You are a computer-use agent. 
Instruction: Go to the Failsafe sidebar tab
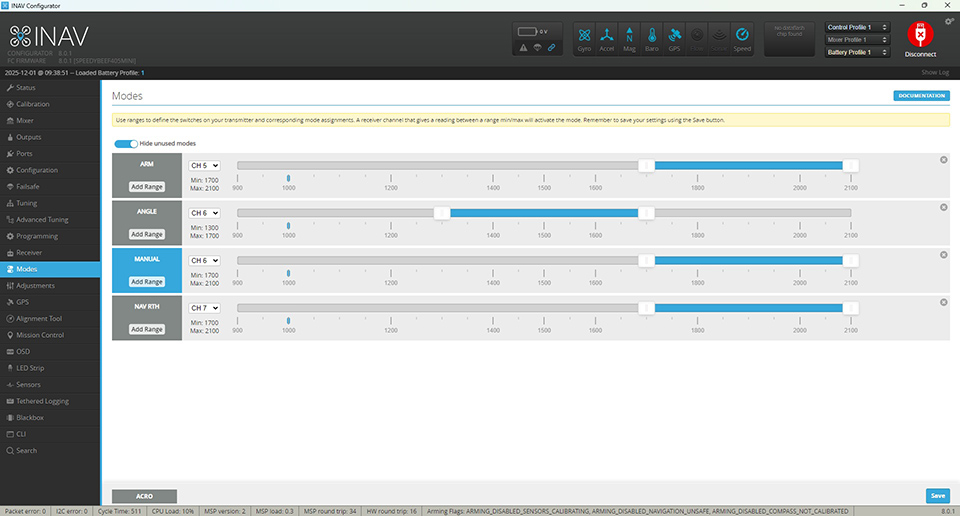pyautogui.click(x=27, y=187)
